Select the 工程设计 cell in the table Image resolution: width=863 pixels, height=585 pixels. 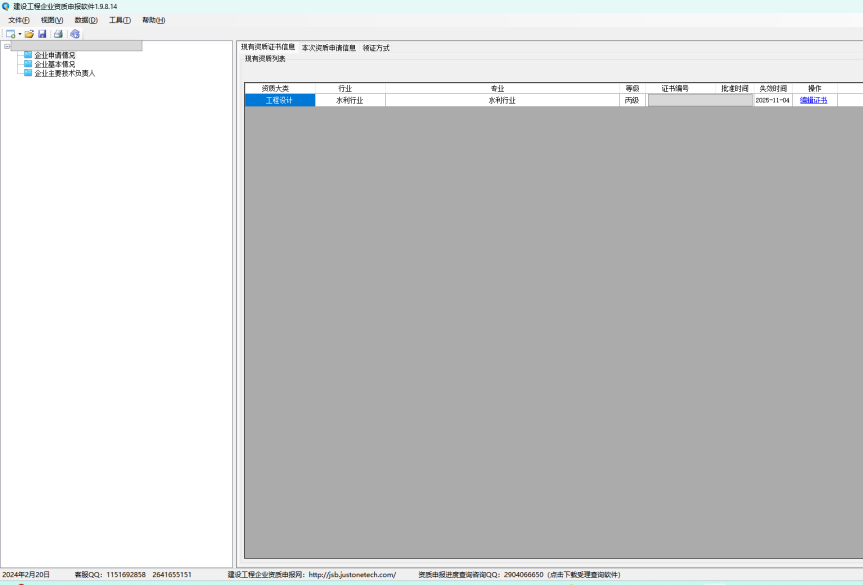279,100
